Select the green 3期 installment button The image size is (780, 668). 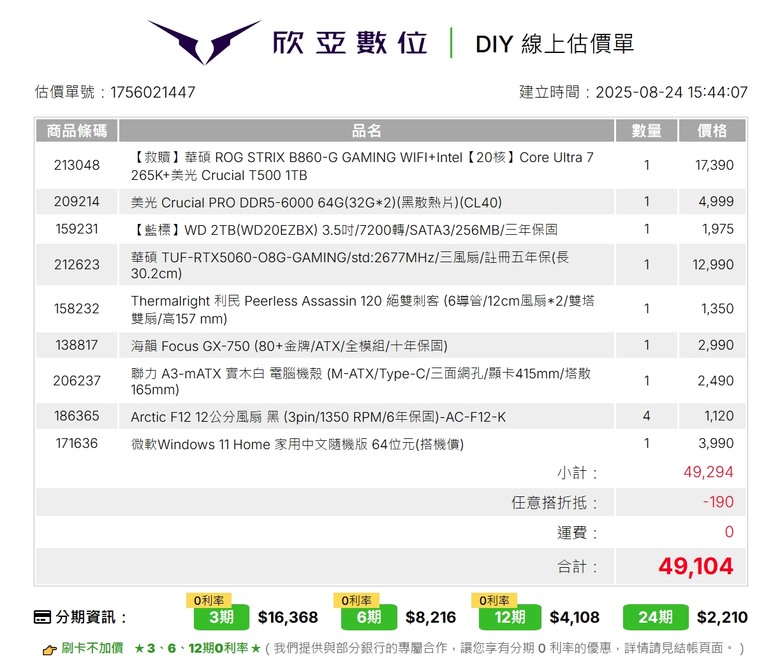point(221,617)
